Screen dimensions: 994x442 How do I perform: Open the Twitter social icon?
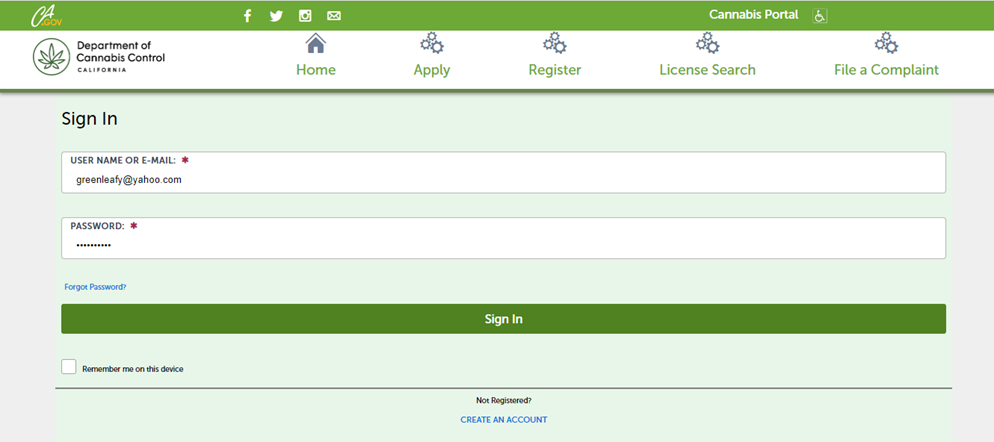click(x=276, y=16)
